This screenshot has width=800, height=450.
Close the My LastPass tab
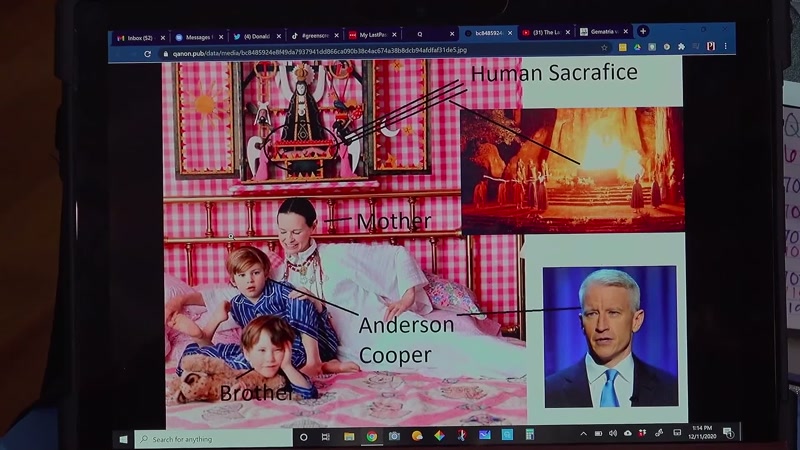pos(394,35)
